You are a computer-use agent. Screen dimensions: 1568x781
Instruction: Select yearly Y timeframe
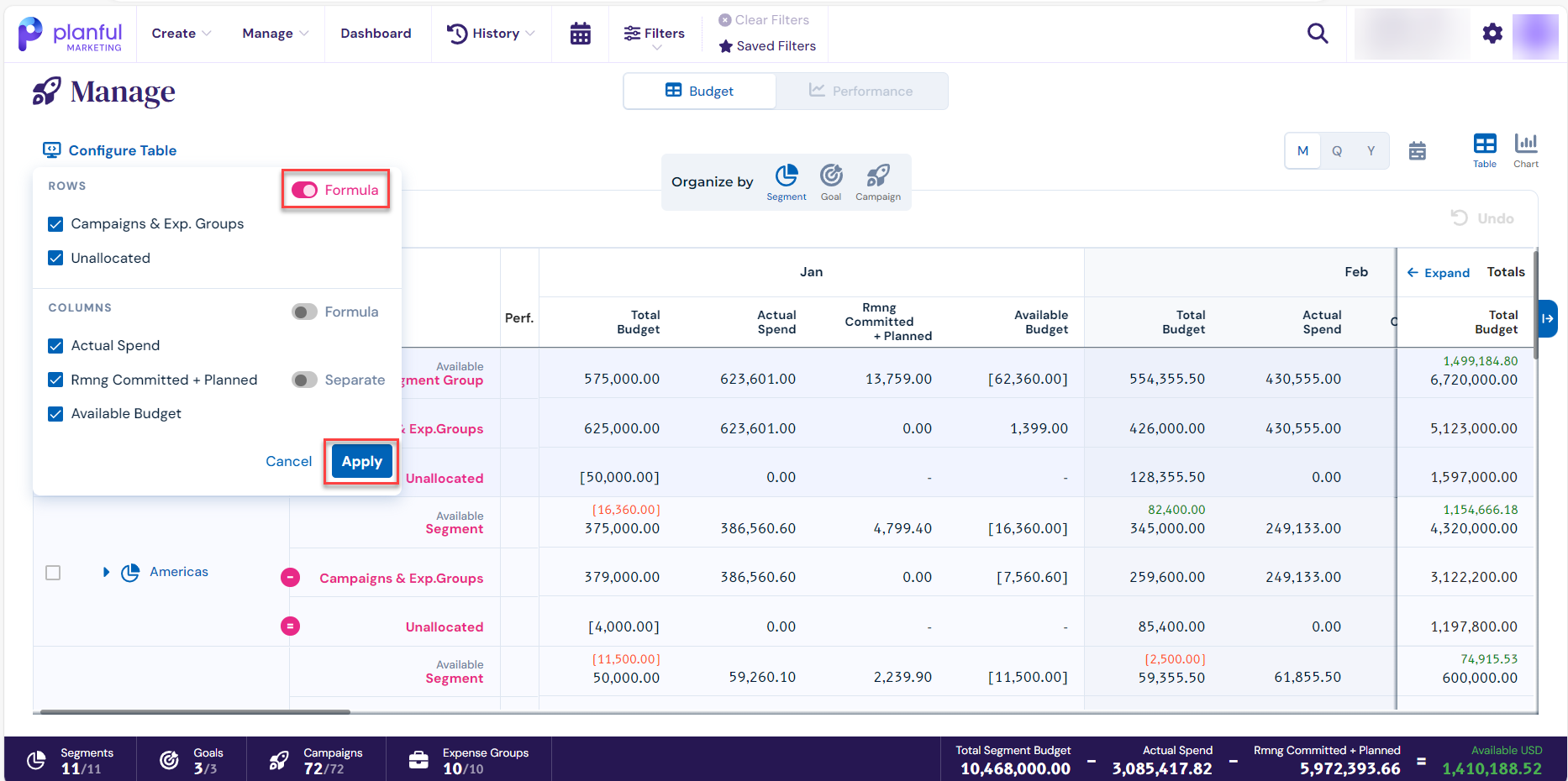point(1371,151)
